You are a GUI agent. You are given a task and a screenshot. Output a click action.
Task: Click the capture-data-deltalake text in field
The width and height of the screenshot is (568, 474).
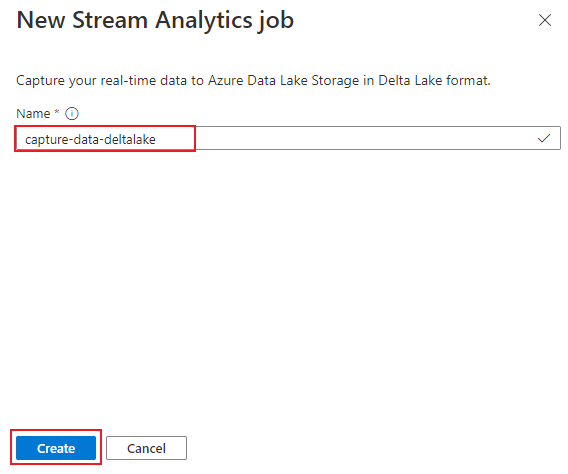point(90,139)
